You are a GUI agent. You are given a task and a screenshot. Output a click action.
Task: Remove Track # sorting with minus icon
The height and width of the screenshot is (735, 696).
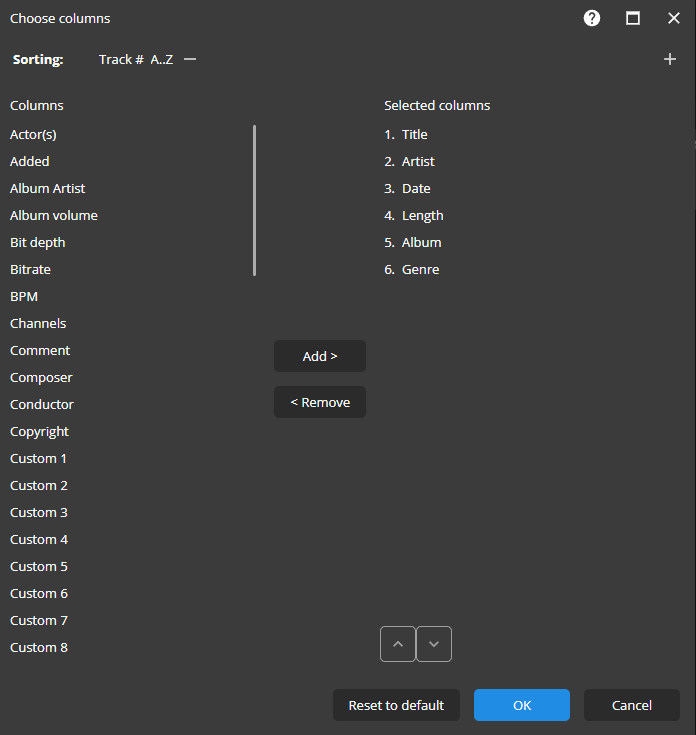coord(190,60)
